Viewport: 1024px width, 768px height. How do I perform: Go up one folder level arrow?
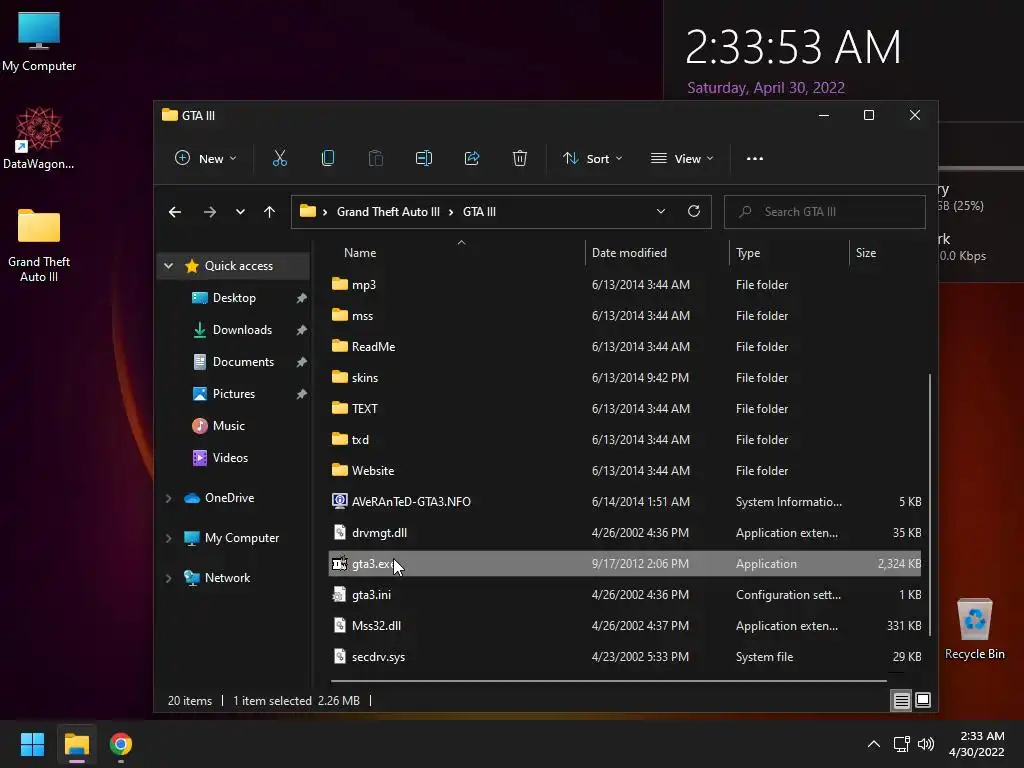[269, 212]
